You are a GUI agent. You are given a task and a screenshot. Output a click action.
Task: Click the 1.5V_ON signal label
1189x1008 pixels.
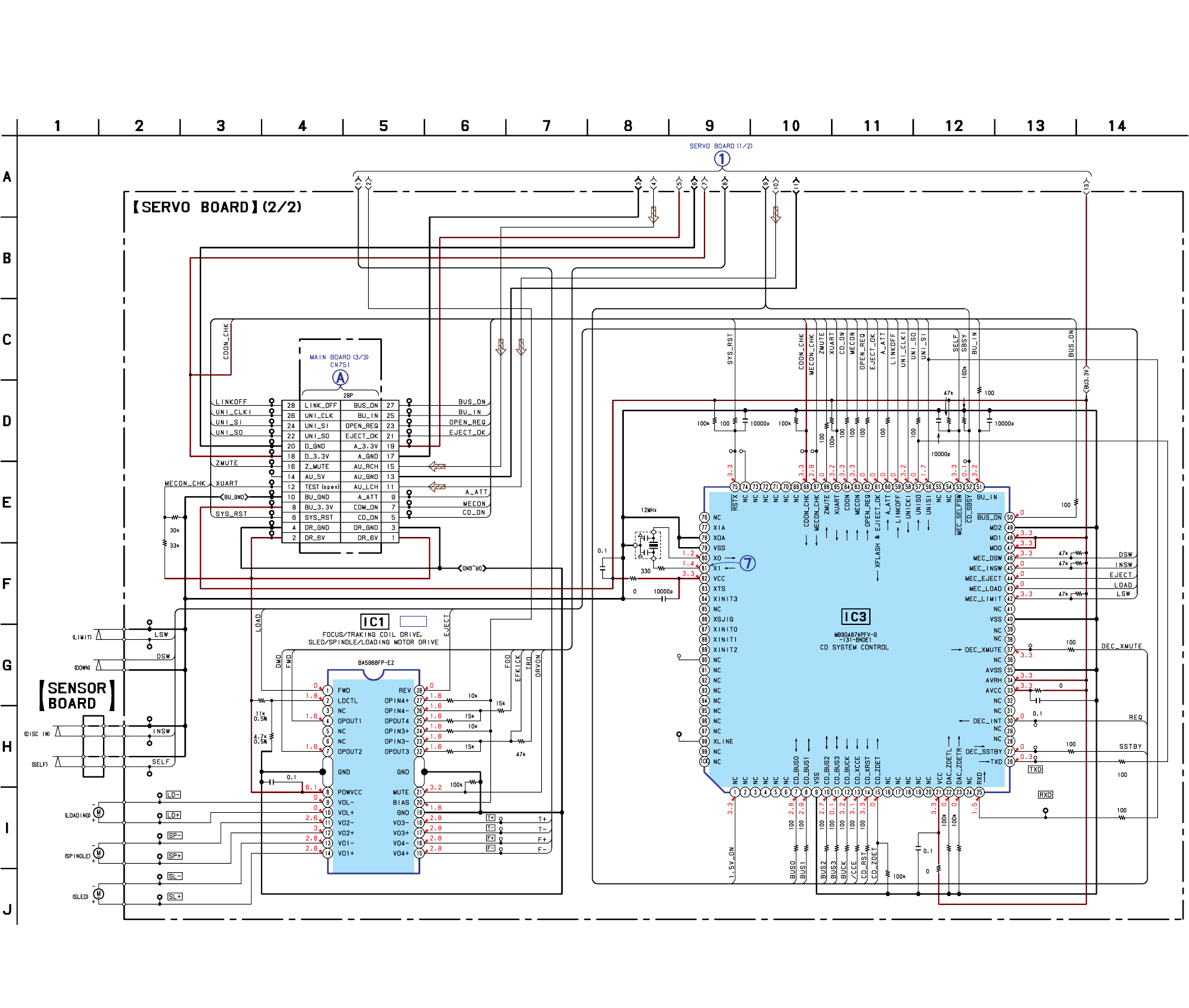(732, 863)
